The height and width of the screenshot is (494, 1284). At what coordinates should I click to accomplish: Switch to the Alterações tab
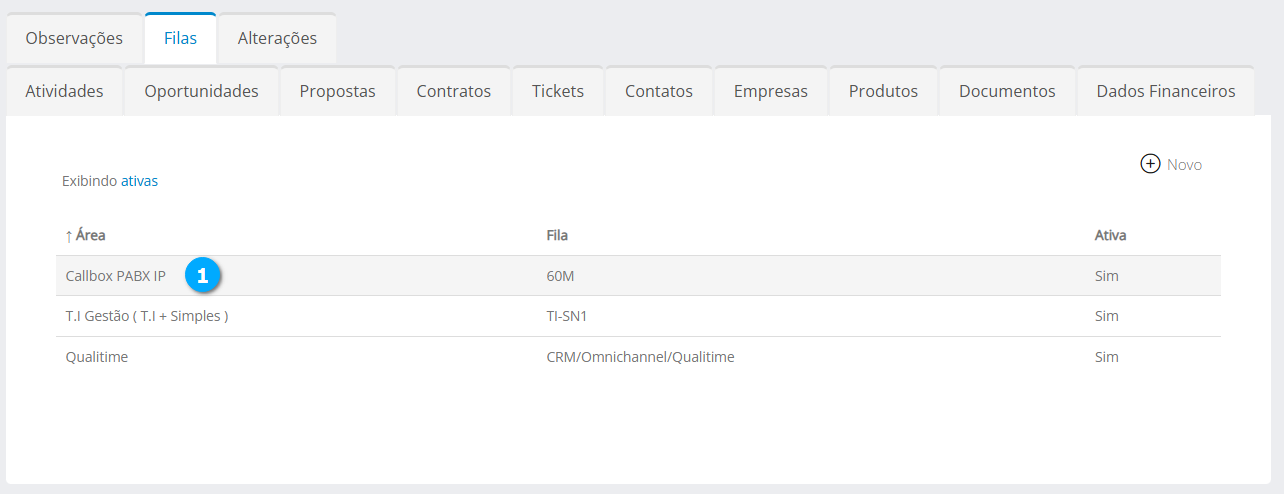pos(277,39)
